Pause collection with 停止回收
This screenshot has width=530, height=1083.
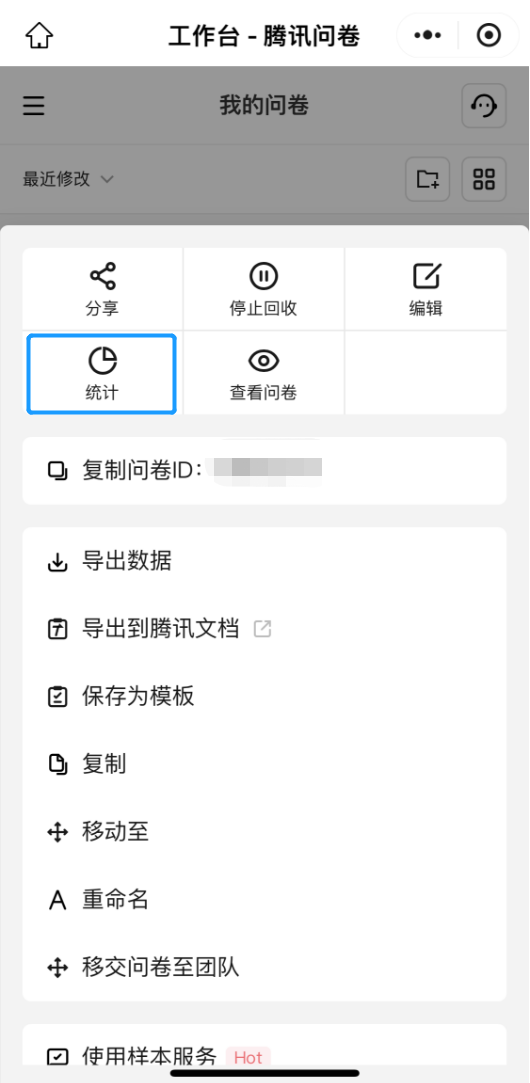[x=263, y=289]
